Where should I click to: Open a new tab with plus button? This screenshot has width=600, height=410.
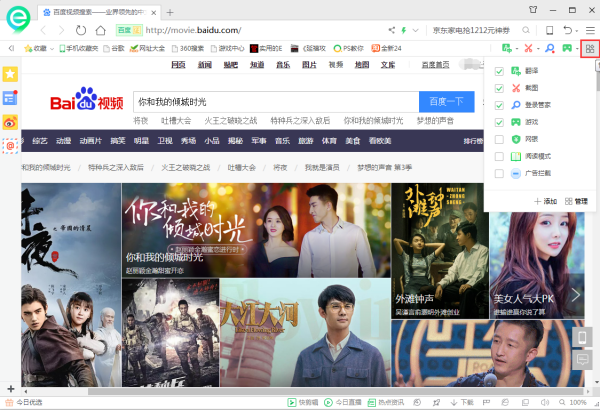pos(170,13)
